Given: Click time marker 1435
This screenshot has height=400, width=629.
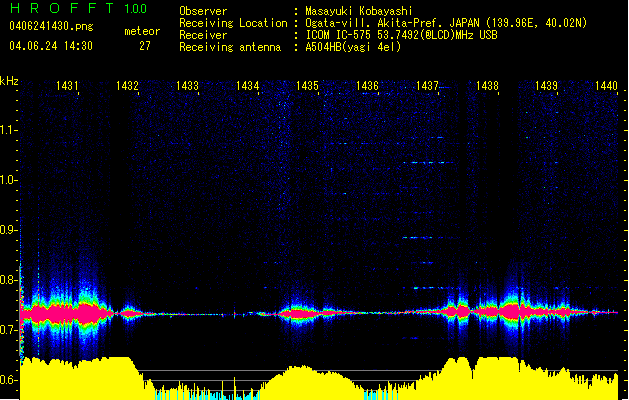Looking at the screenshot, I should coord(307,86).
